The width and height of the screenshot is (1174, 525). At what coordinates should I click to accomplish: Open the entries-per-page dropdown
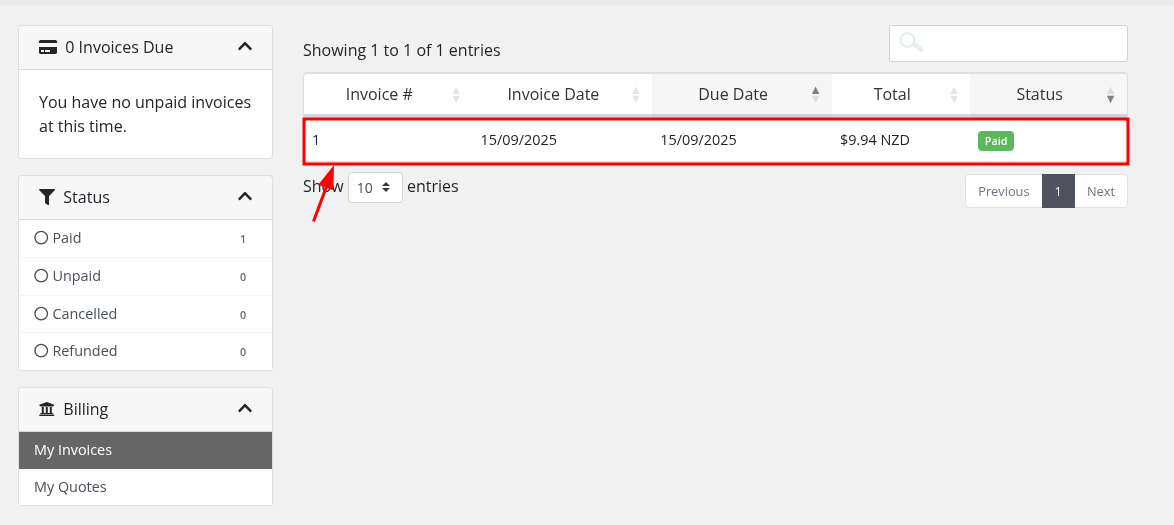375,188
